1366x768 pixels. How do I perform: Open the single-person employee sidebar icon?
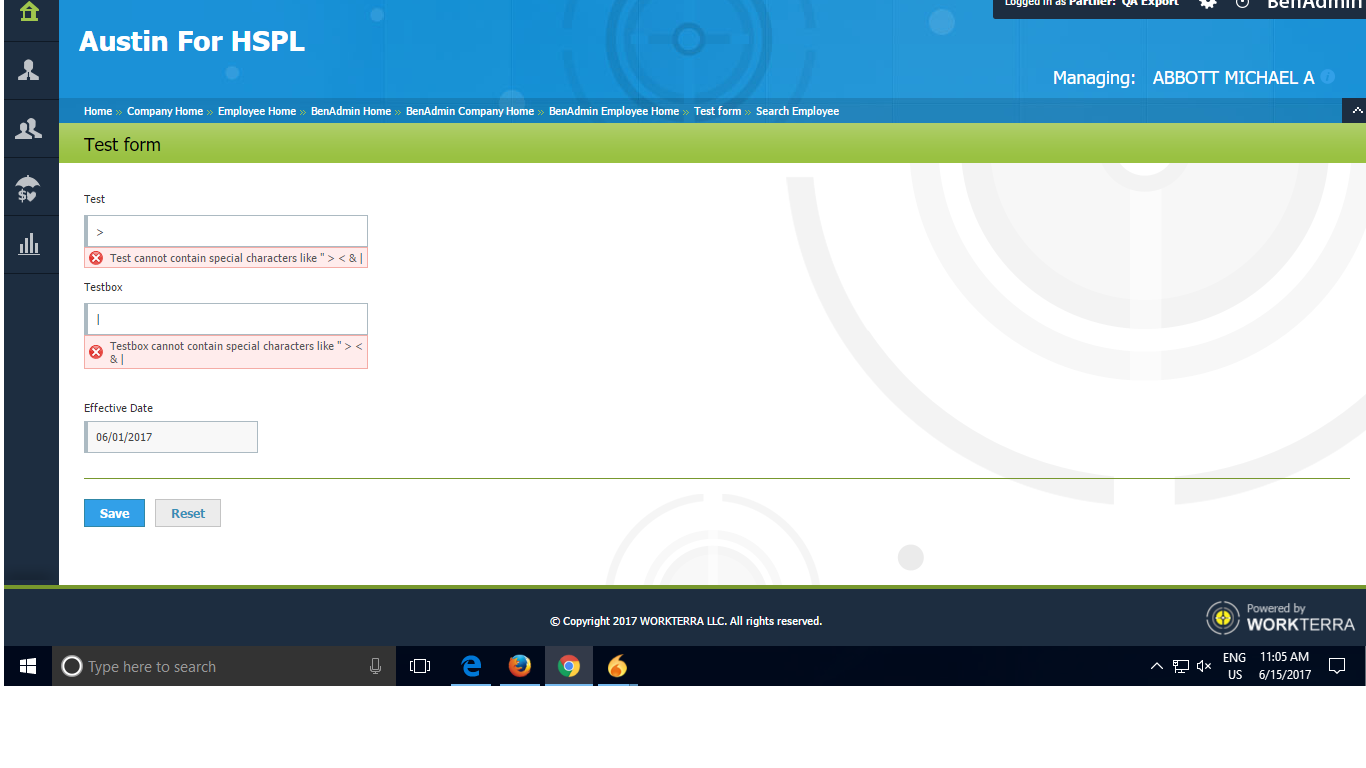click(x=29, y=70)
